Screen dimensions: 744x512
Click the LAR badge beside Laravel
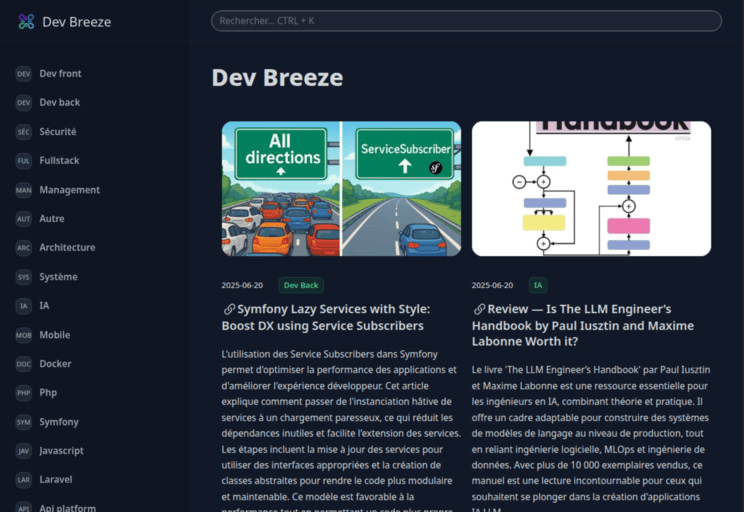click(23, 480)
